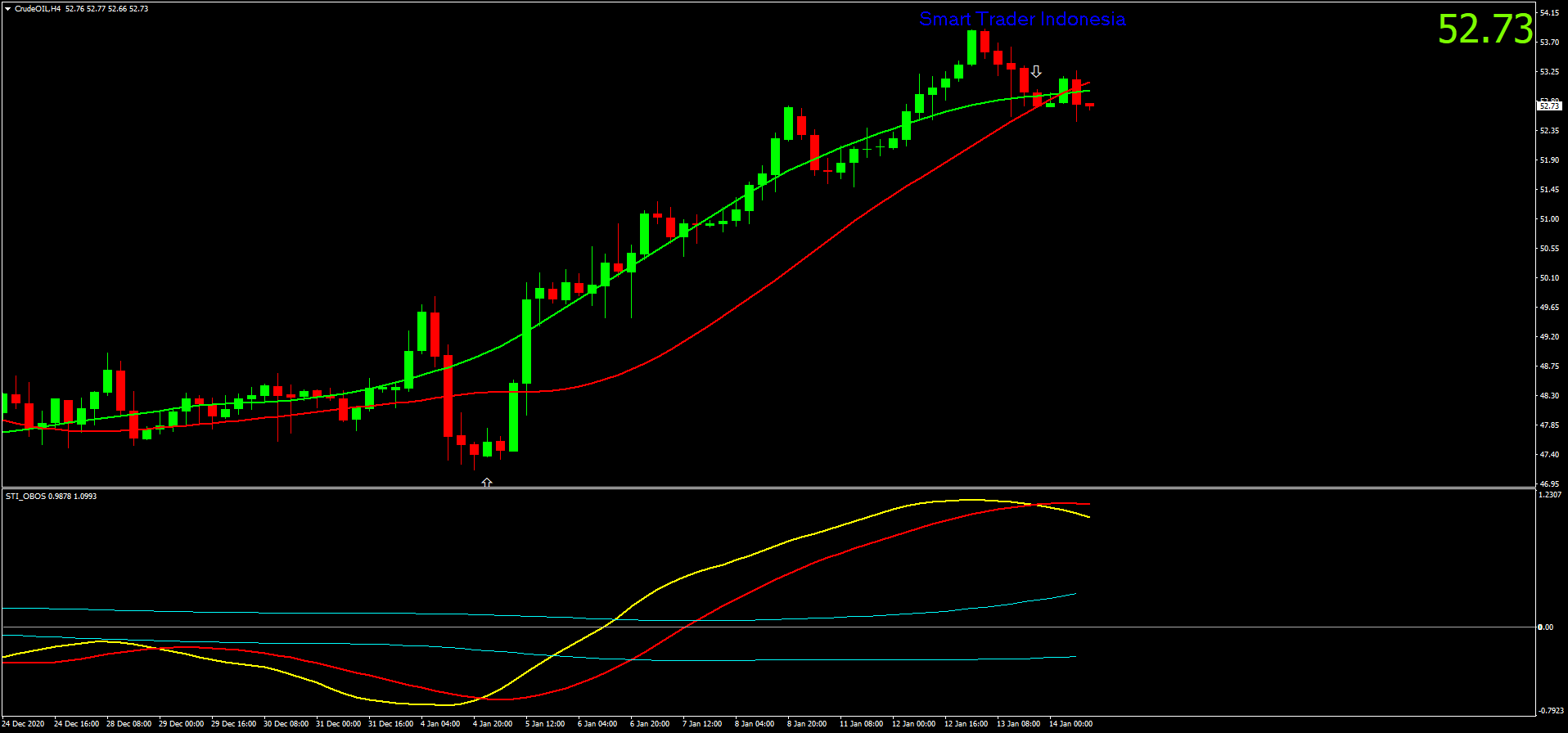1568x733 pixels.
Task: Click the '4 Jan 04:00' time label
Action: [x=440, y=724]
